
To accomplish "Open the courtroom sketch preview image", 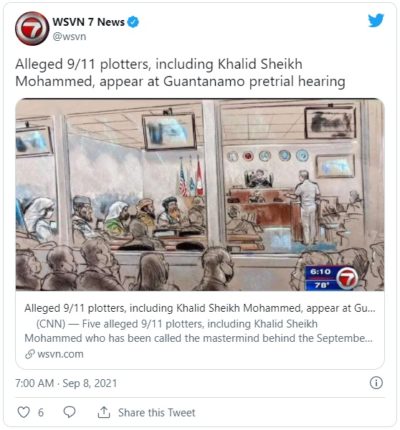I will pyautogui.click(x=200, y=195).
